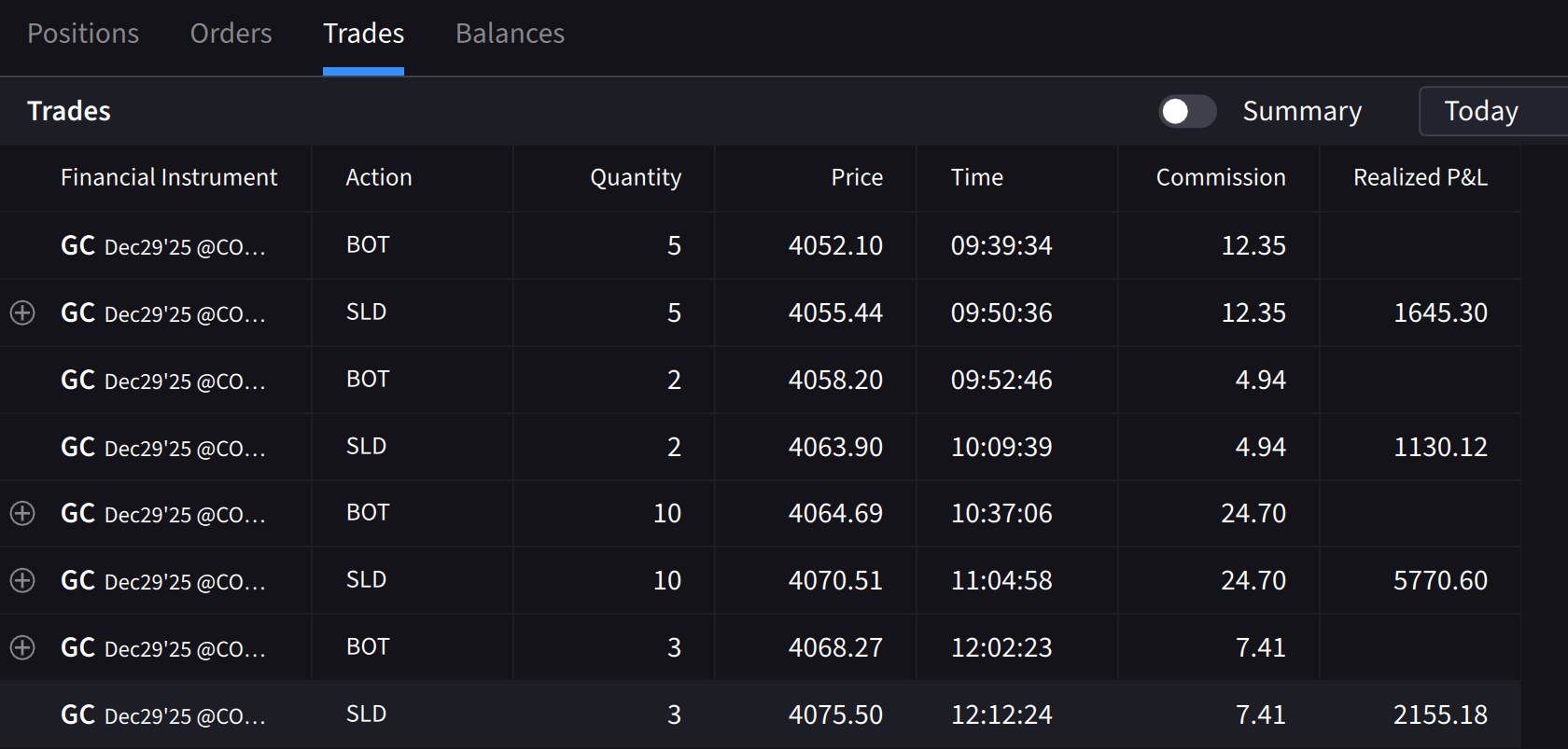The image size is (1568, 749).
Task: Switch to the Positions tab
Action: 83,34
